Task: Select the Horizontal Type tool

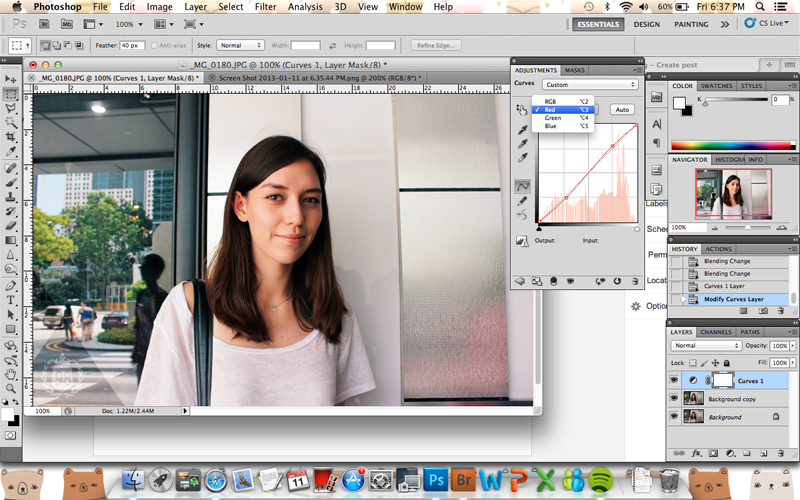Action: click(10, 300)
